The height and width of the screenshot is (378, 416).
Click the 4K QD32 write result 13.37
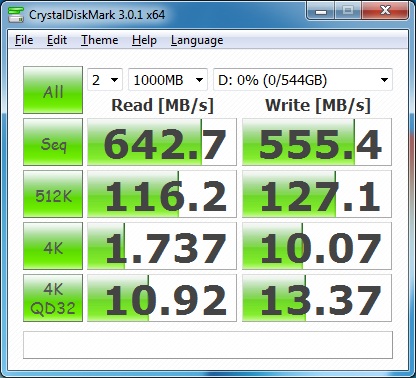pos(317,298)
